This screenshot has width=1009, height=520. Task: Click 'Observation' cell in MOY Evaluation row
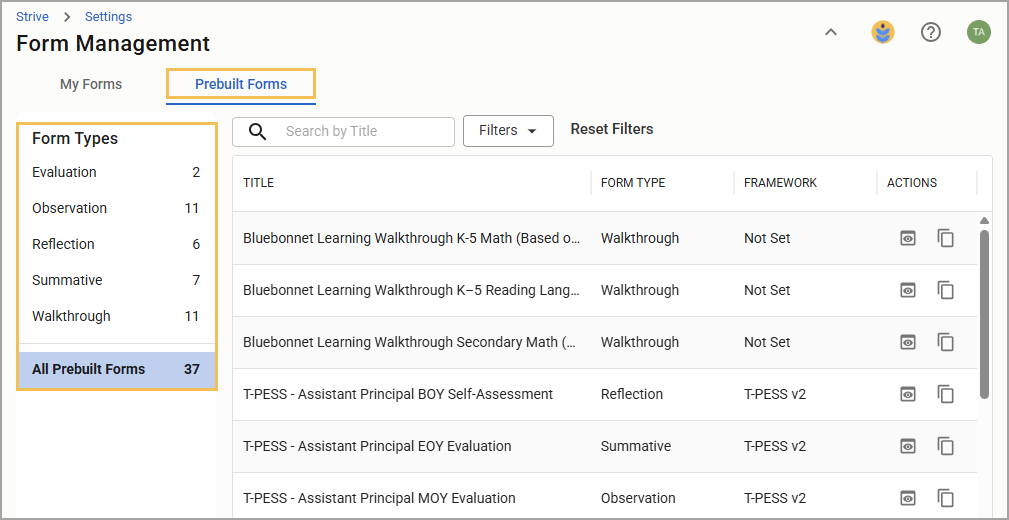coord(638,498)
